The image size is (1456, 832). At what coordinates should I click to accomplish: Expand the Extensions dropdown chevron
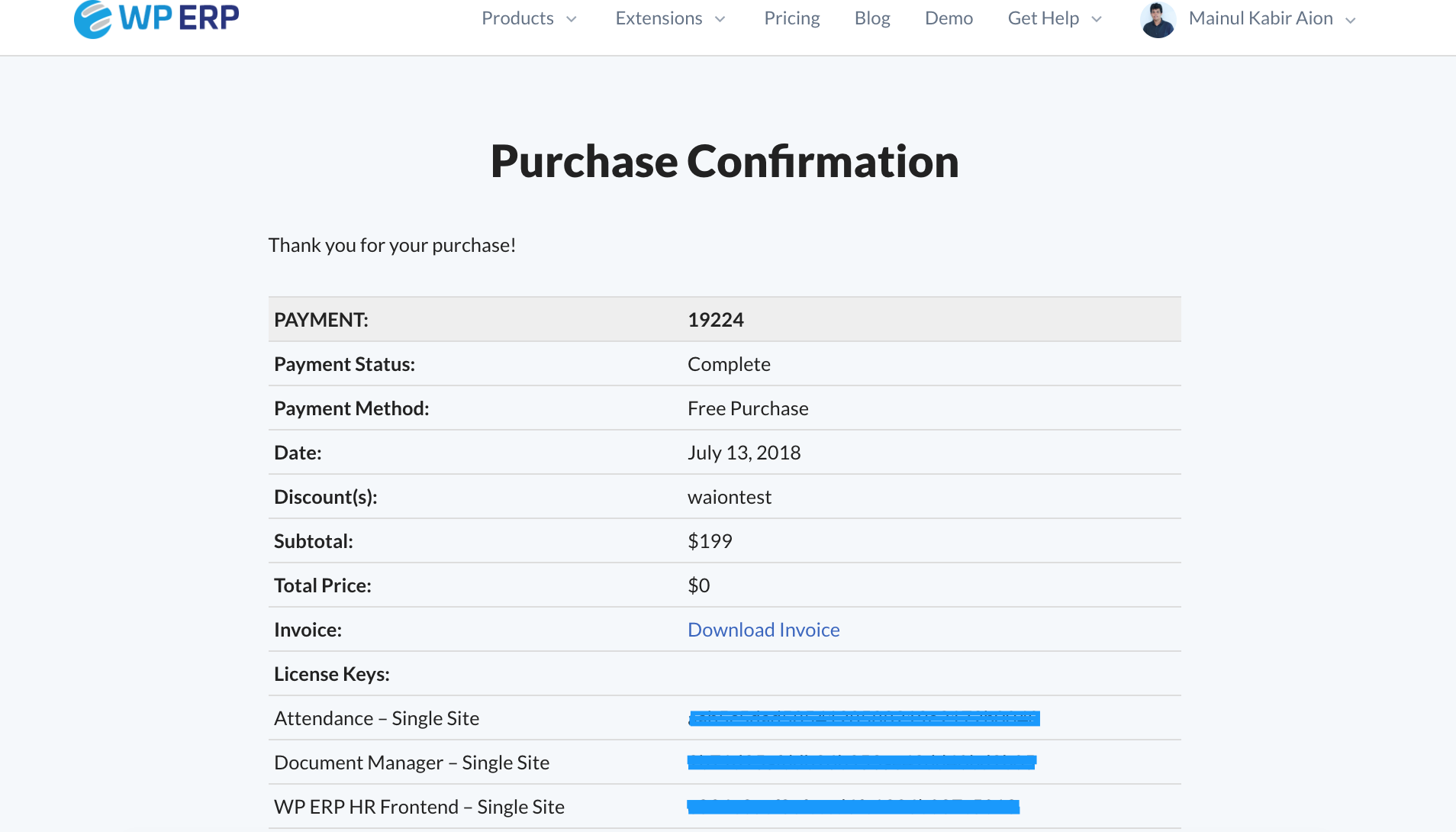pos(720,20)
